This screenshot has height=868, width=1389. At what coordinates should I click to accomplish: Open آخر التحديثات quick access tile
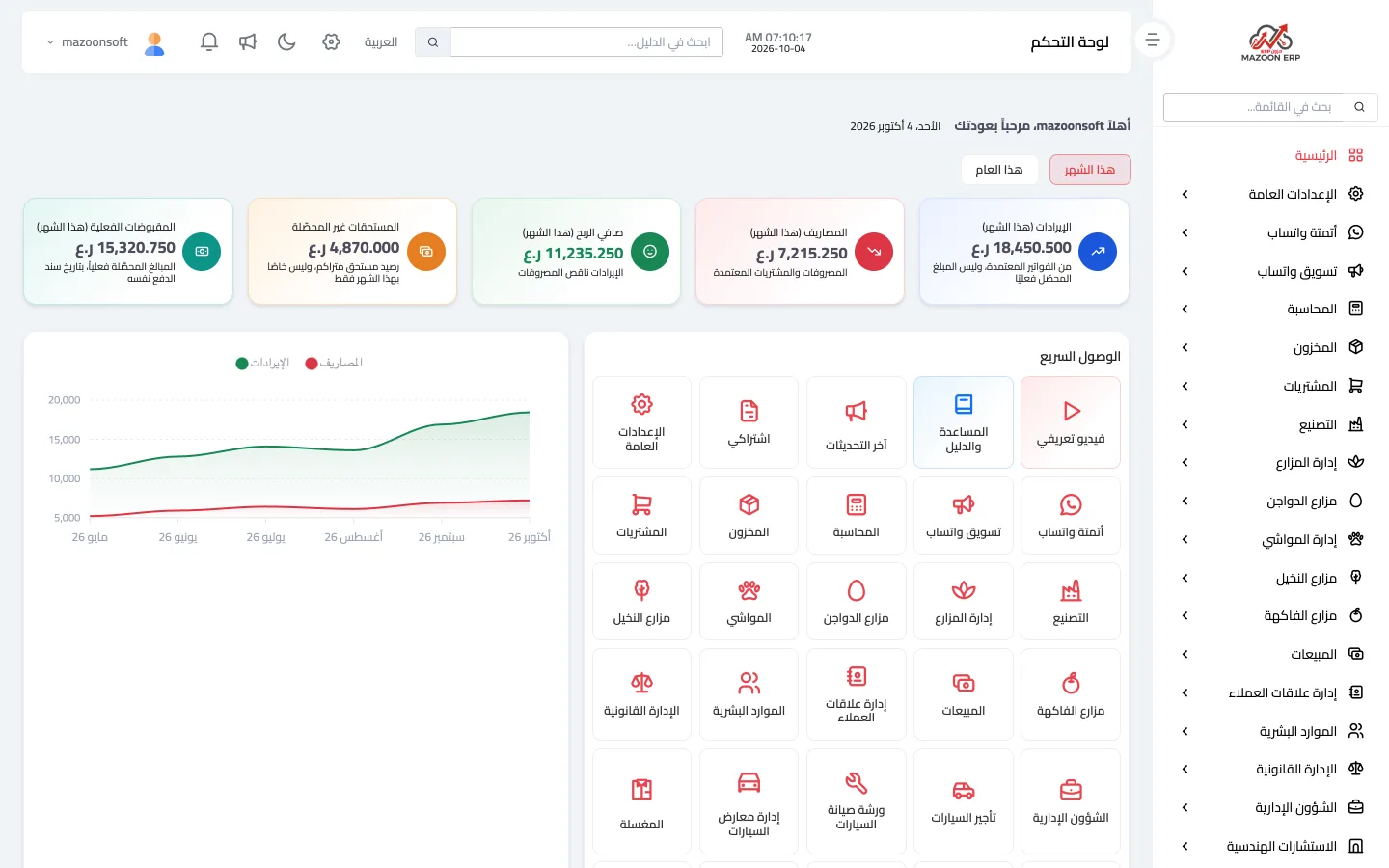coord(857,422)
